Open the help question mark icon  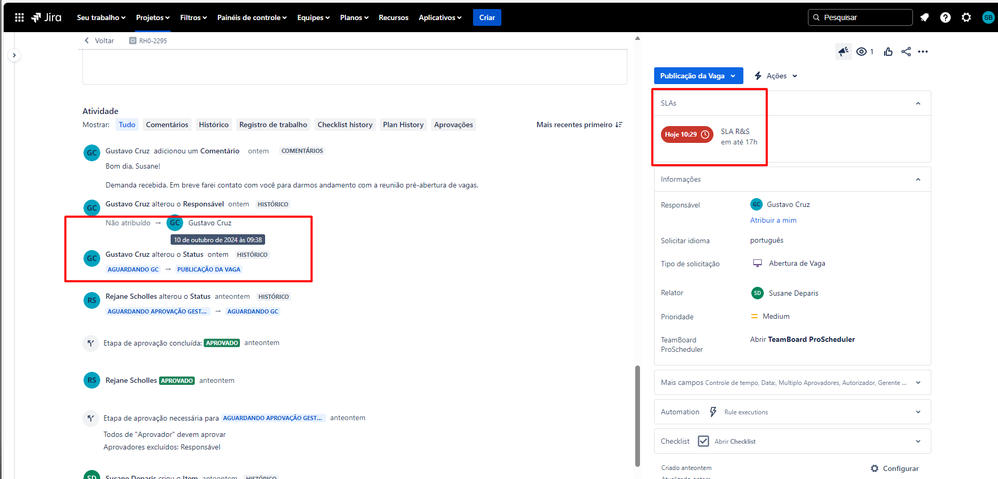click(x=945, y=18)
